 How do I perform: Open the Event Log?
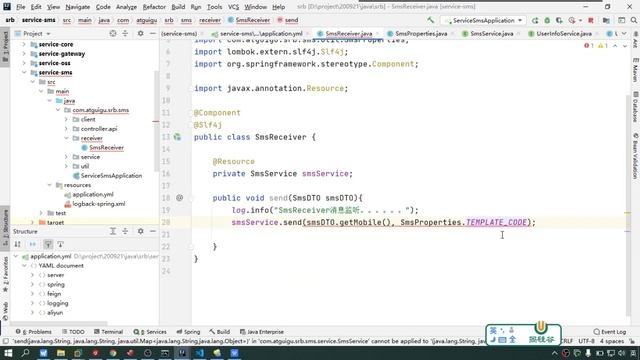pyautogui.click(x=610, y=332)
